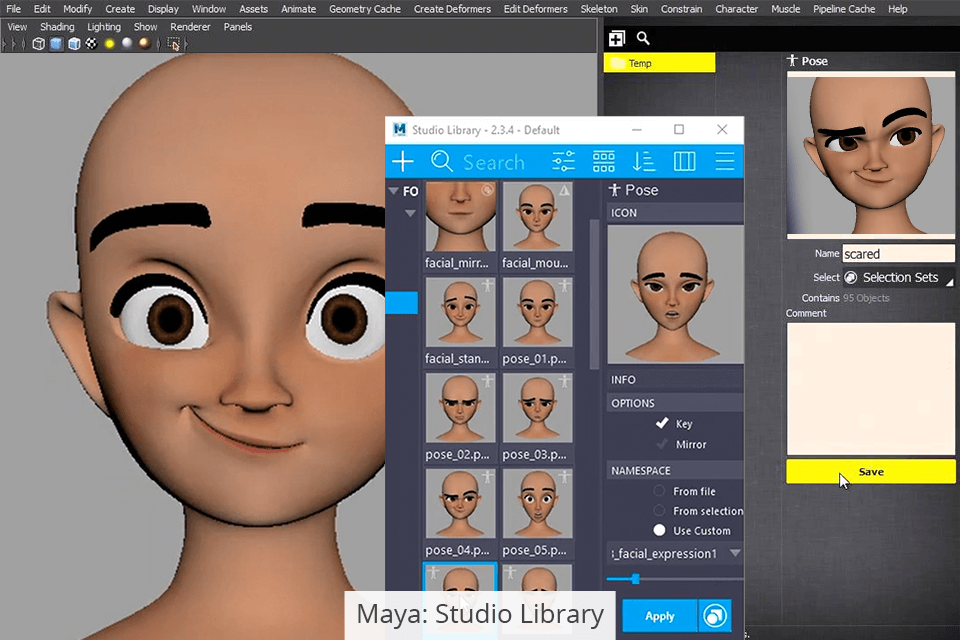Viewport: 960px width, 640px height.
Task: Click the search magnifier in Studio Library
Action: [x=441, y=161]
